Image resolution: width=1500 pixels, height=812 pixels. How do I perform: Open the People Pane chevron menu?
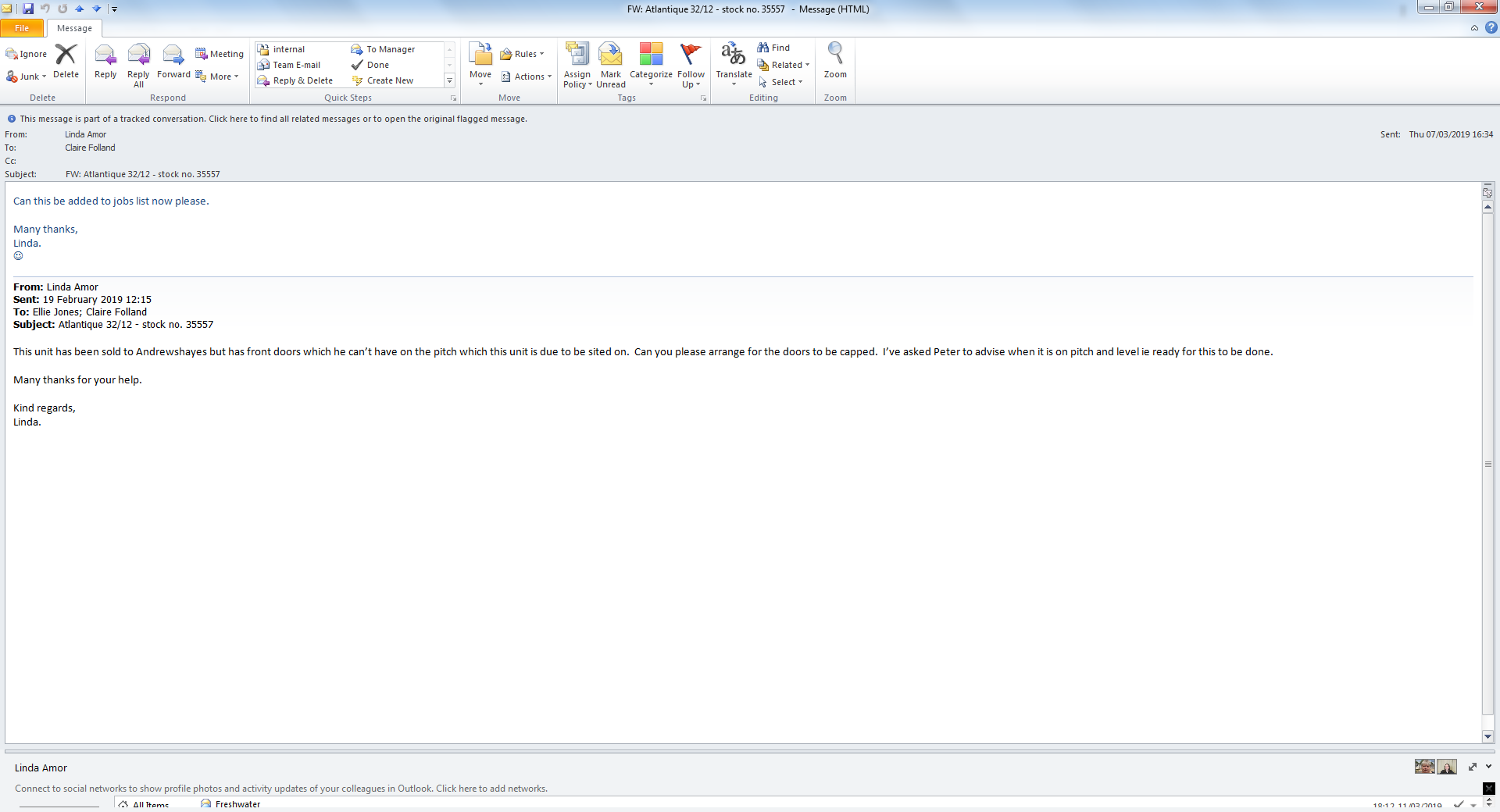point(1489,767)
